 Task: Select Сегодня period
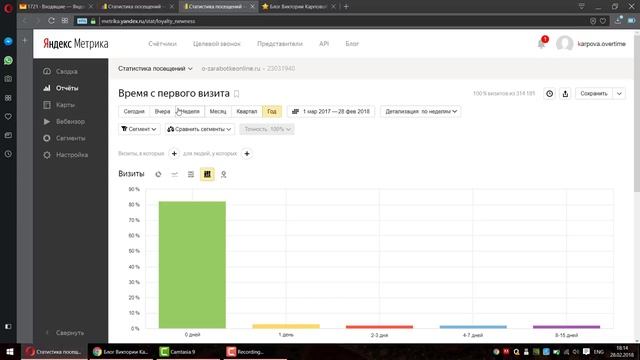pyautogui.click(x=134, y=111)
